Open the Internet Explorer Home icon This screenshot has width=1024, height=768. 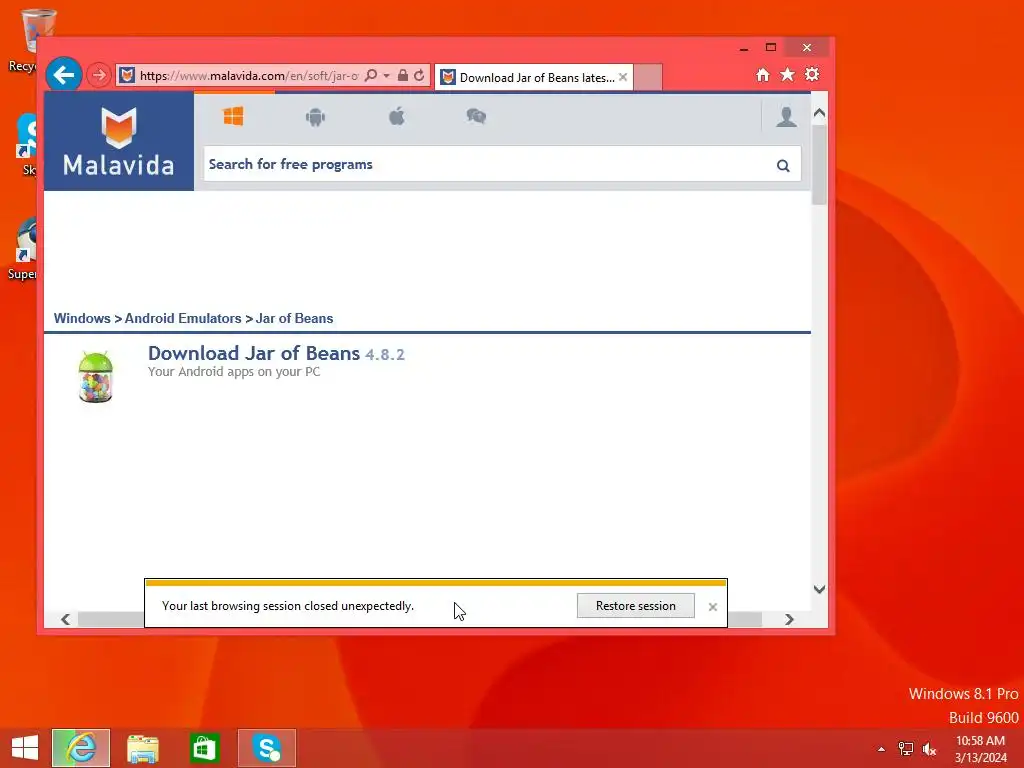coord(763,75)
